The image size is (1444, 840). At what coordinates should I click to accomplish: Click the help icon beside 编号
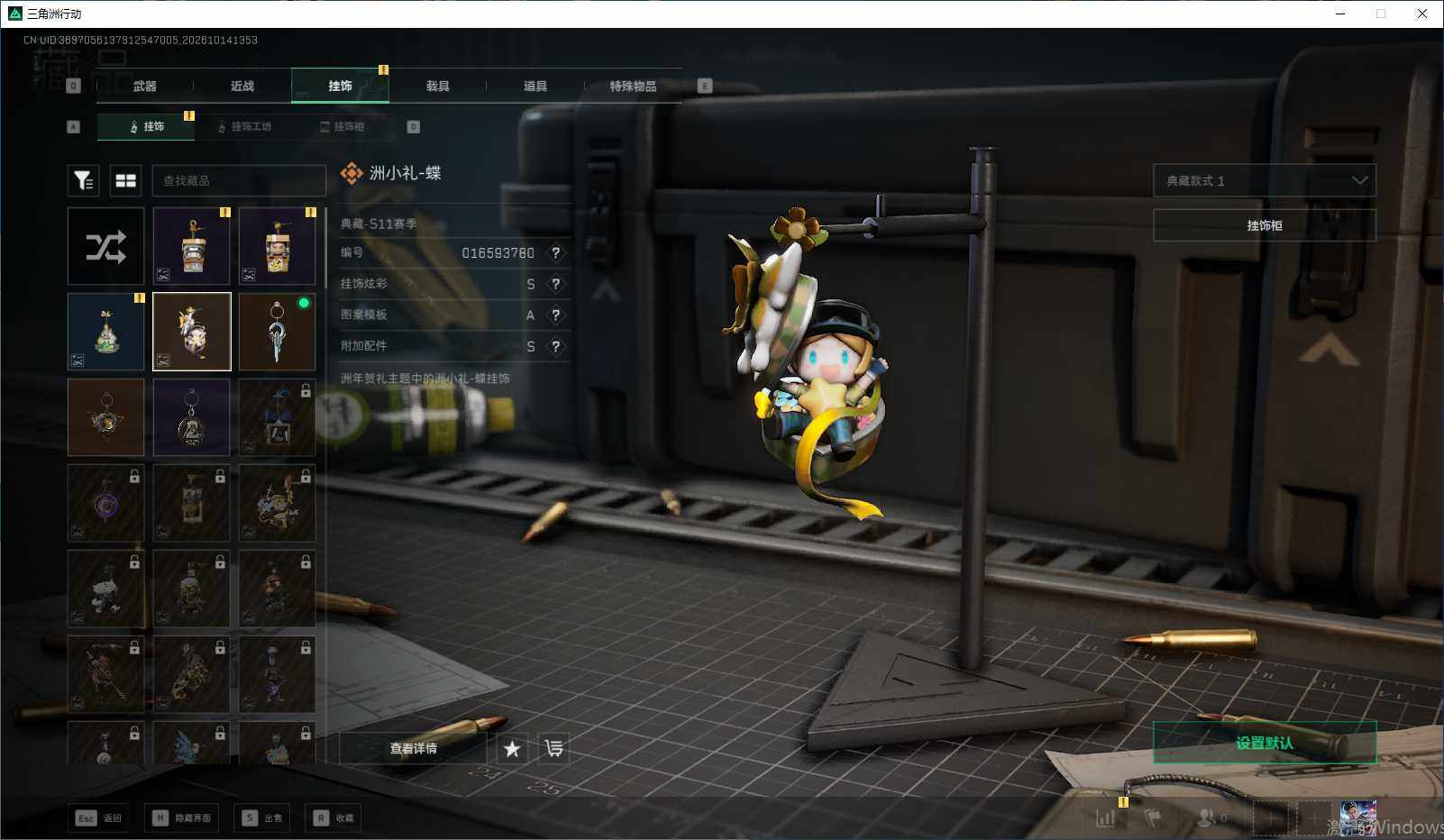click(x=556, y=253)
